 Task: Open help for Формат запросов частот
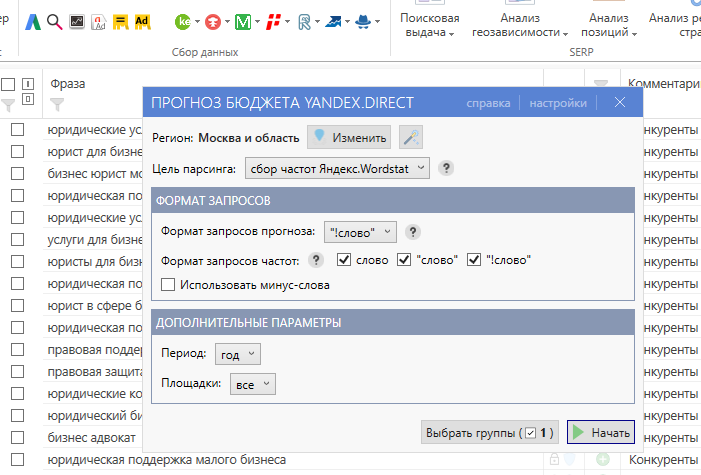tap(316, 260)
